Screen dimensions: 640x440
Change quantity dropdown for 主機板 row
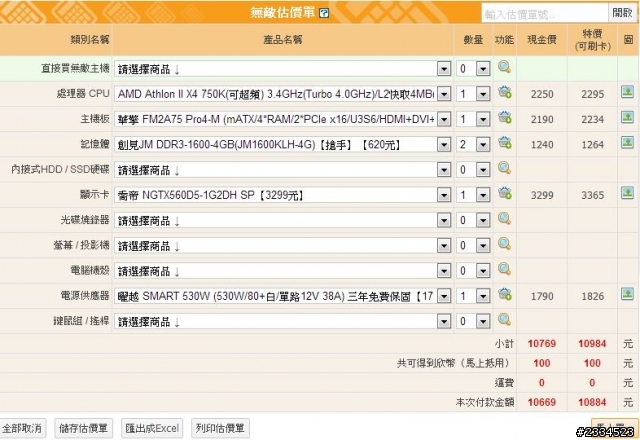tap(473, 119)
